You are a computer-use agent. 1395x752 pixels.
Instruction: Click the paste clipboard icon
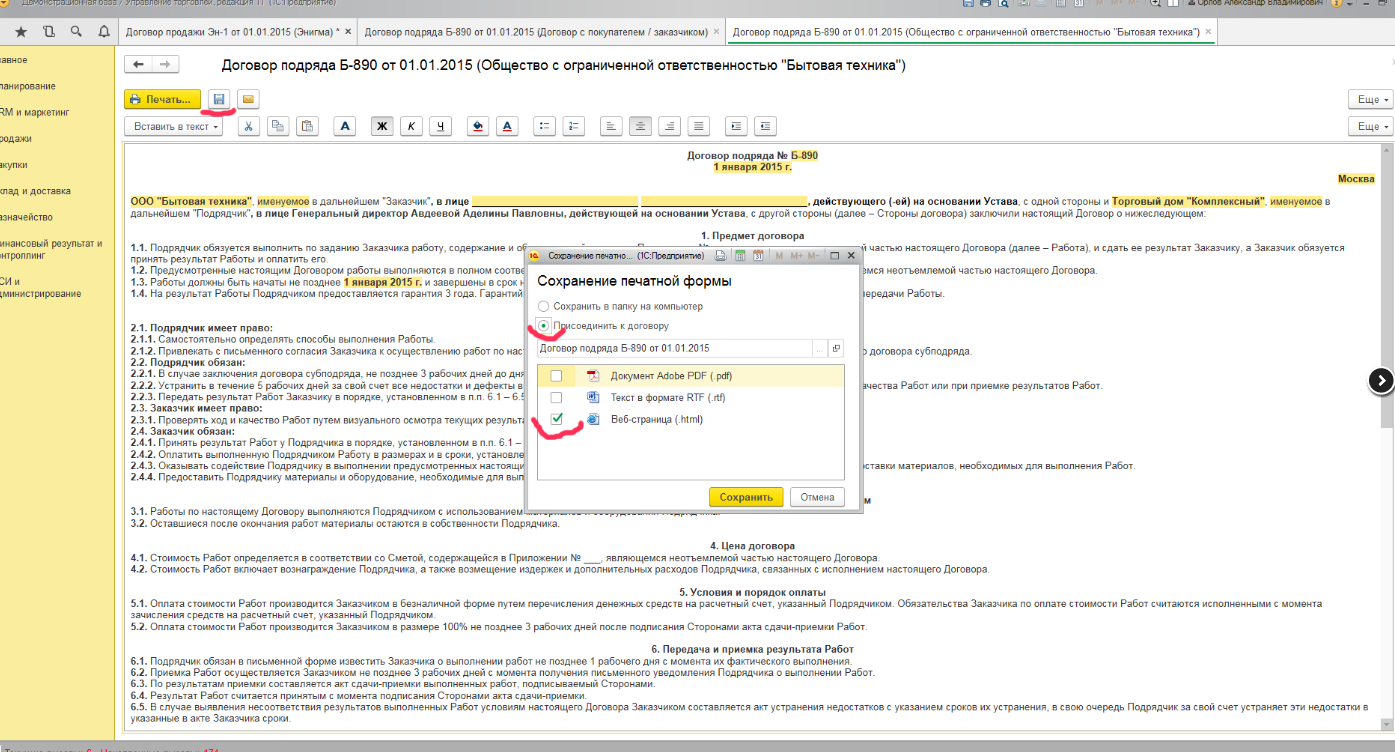306,126
